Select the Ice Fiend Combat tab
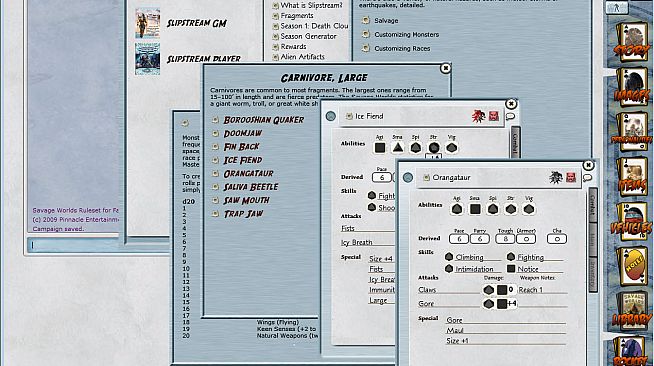 (516, 143)
